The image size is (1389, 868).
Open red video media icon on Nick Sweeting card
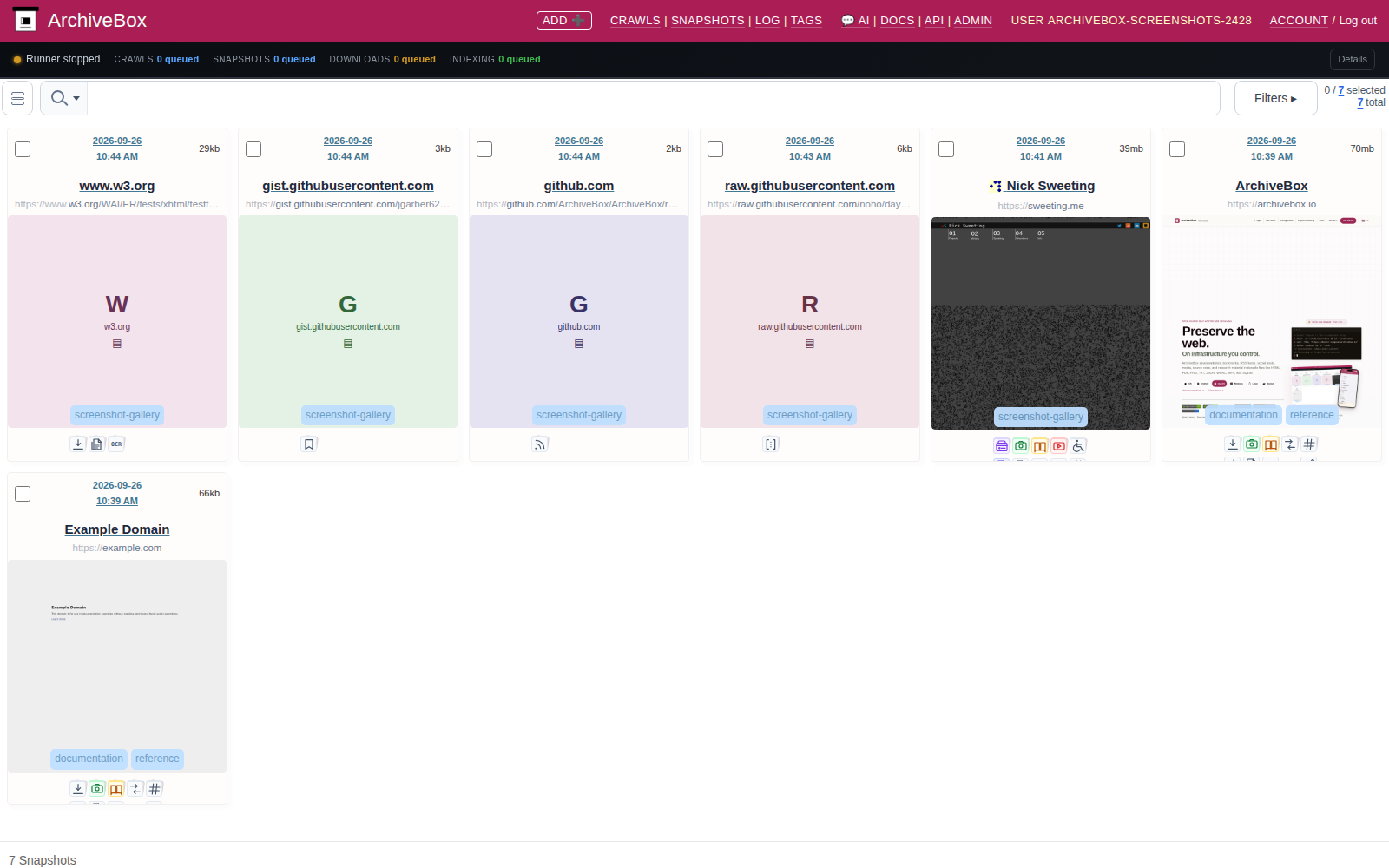[x=1059, y=445]
